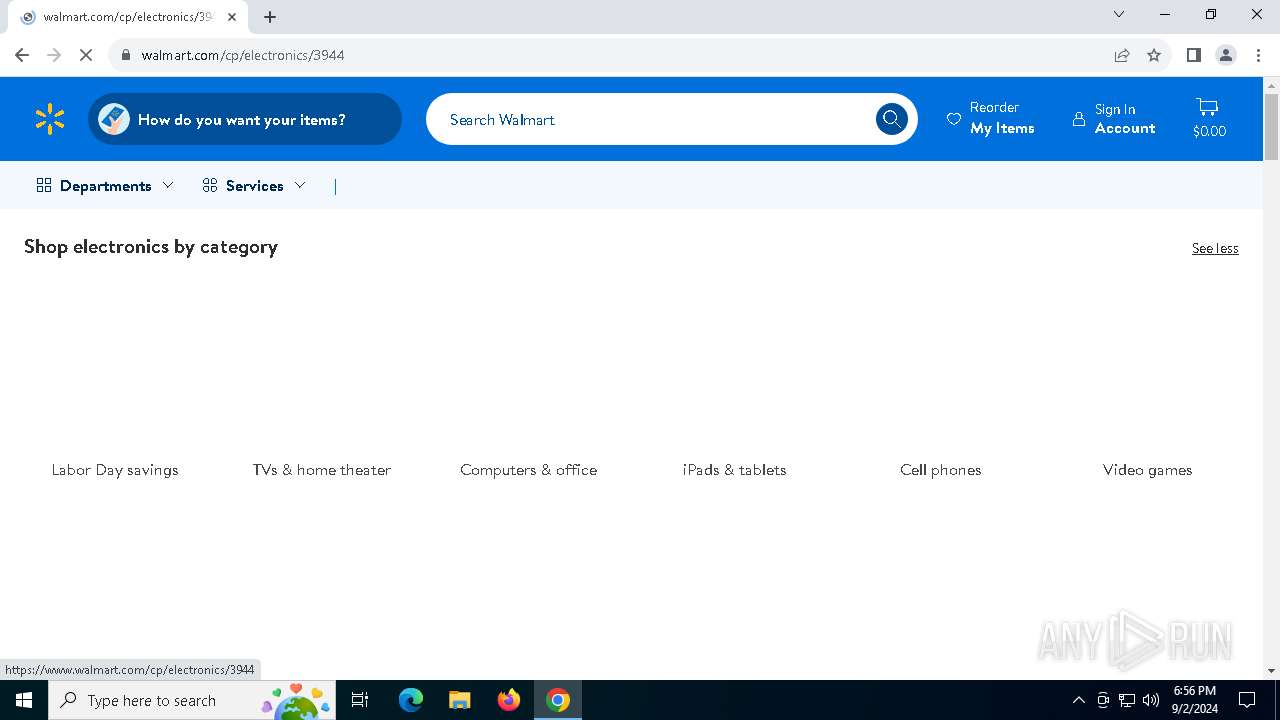Close the walmart.com tab

point(232,17)
